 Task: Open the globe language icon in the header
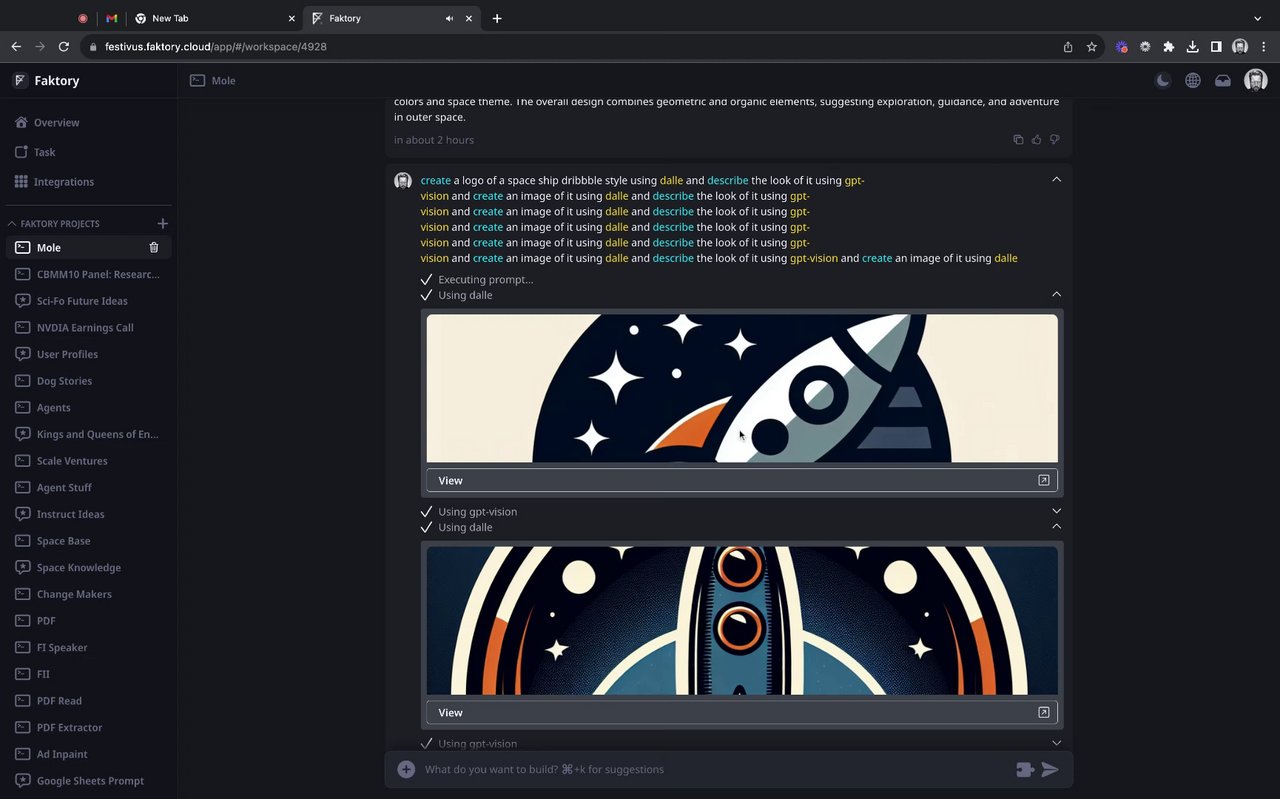point(1193,81)
